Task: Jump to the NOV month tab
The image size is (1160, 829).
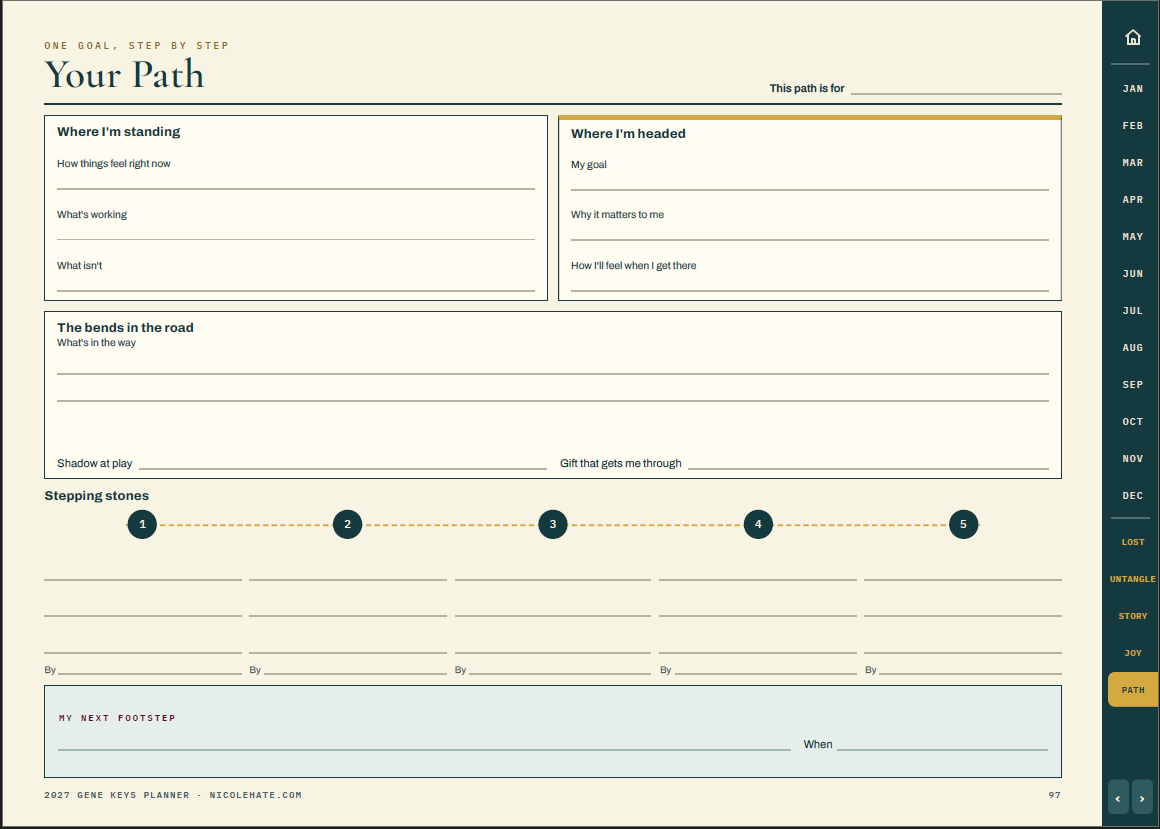Action: point(1133,459)
